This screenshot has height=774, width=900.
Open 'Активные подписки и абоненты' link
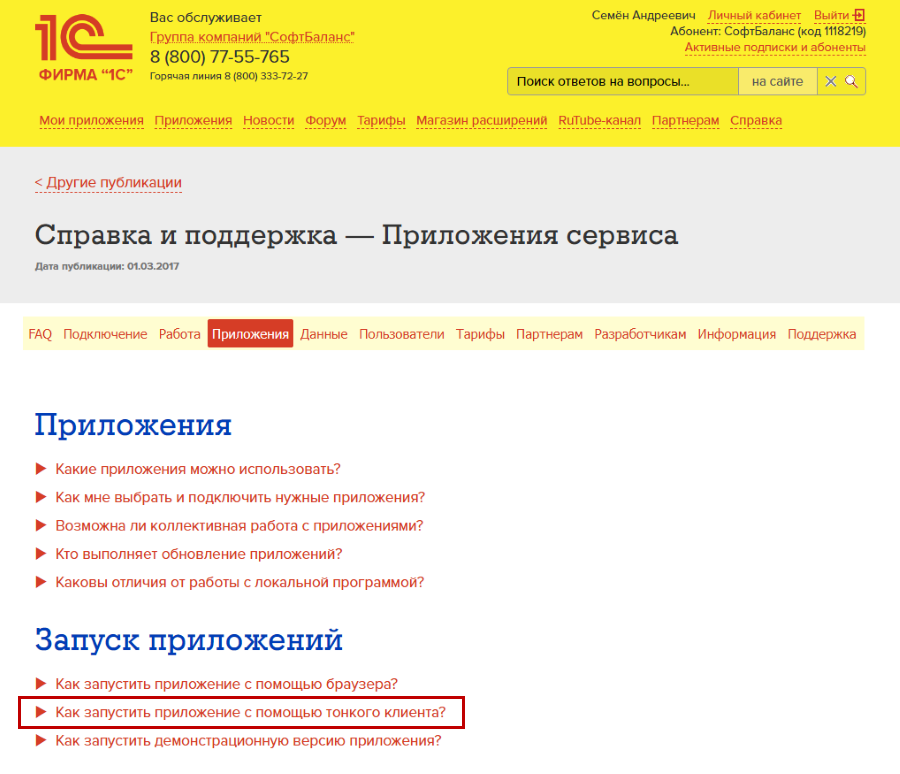pos(775,48)
